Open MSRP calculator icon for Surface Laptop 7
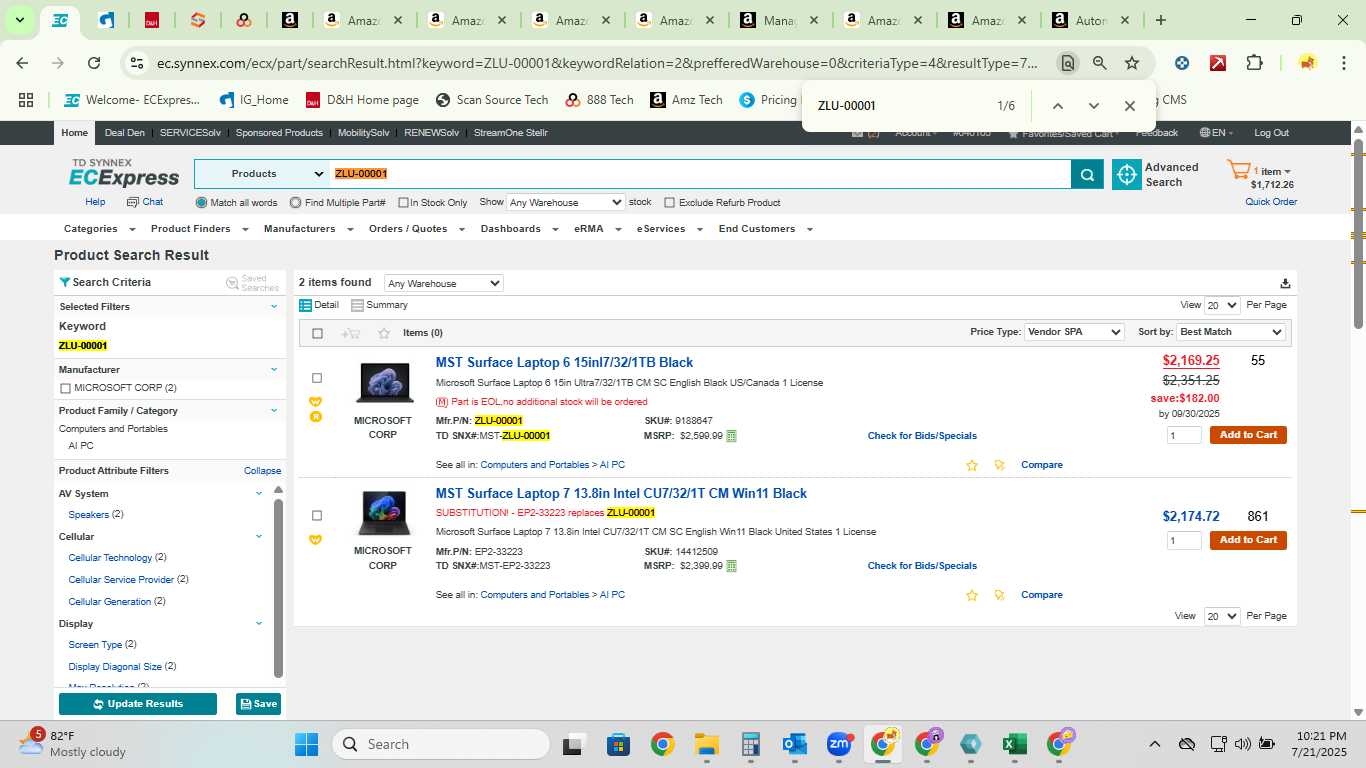The image size is (1366, 768). pos(731,566)
